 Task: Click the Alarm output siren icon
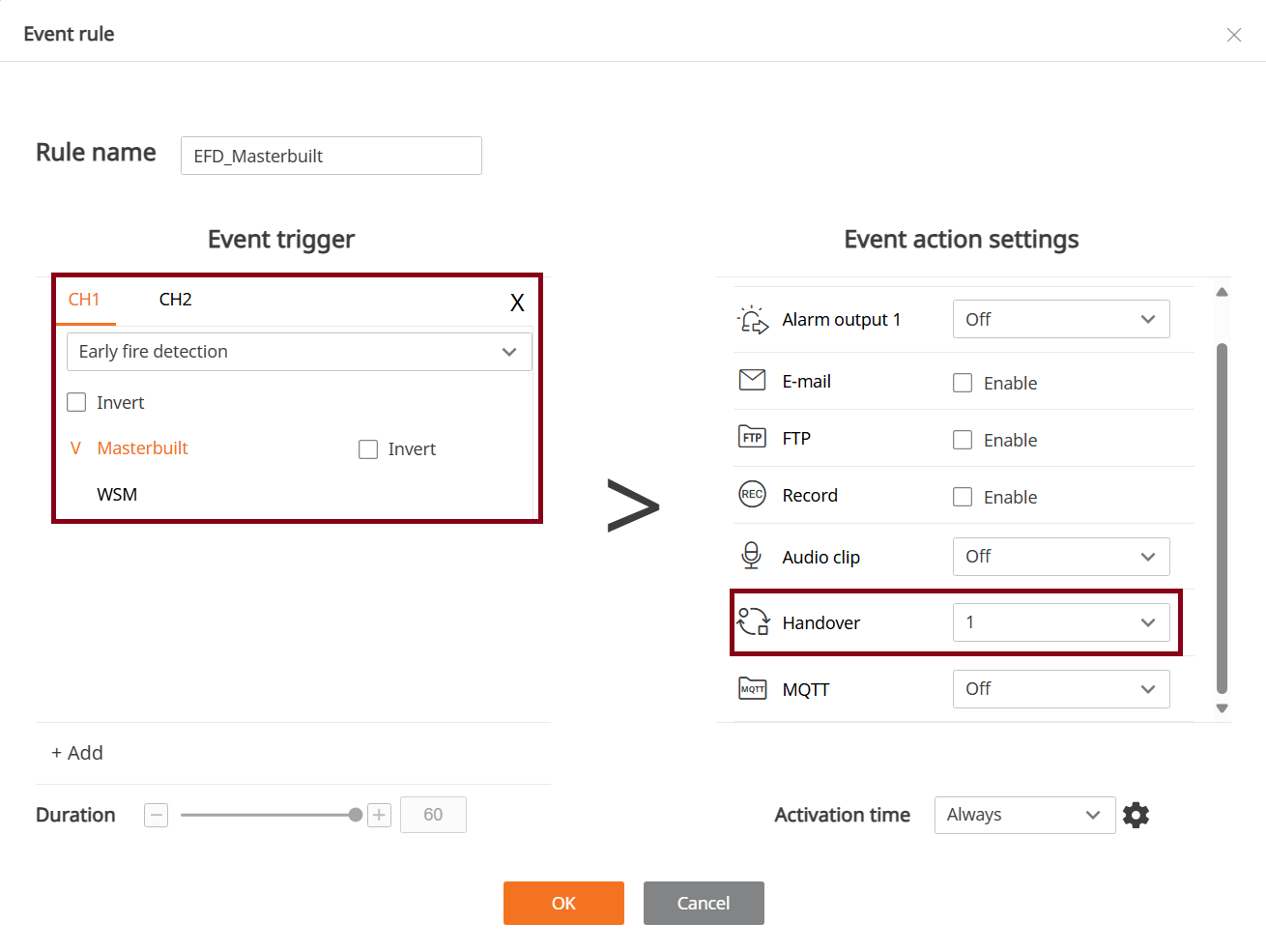752,320
